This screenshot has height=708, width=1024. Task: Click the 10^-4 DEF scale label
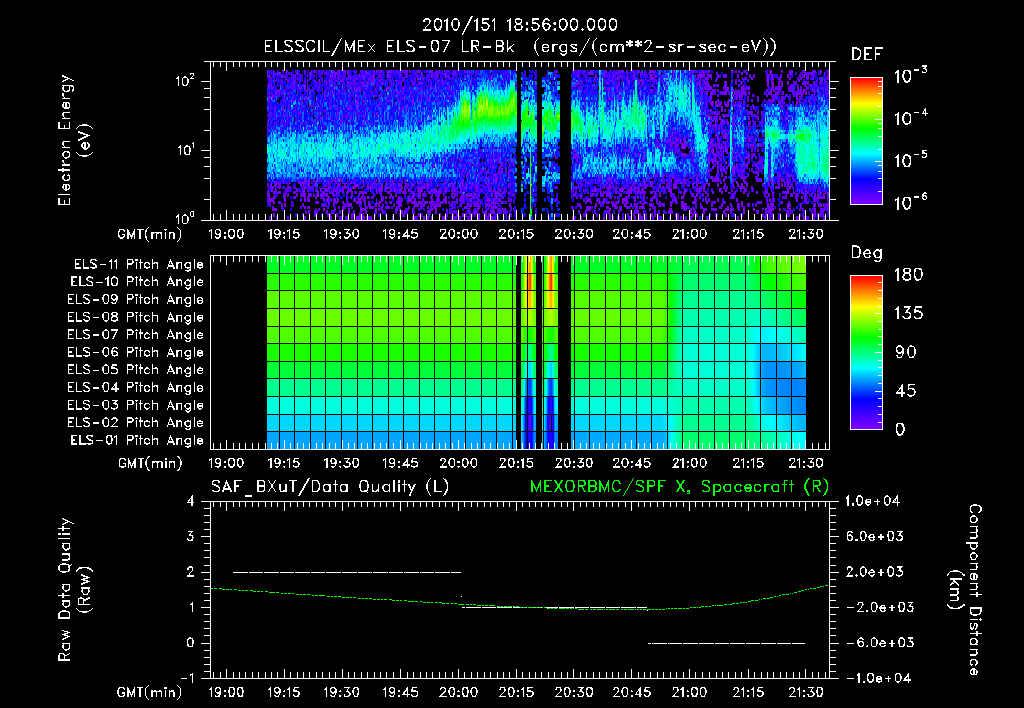910,117
